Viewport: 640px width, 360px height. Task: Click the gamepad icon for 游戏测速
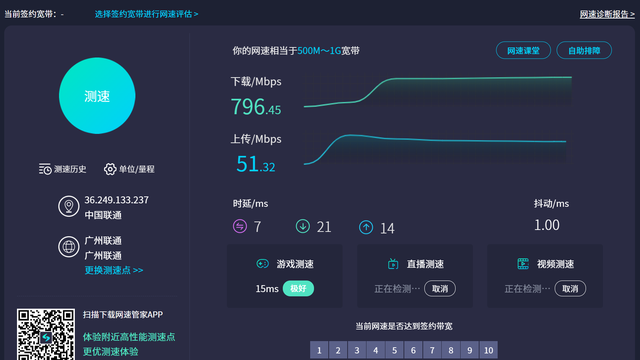pyautogui.click(x=262, y=264)
